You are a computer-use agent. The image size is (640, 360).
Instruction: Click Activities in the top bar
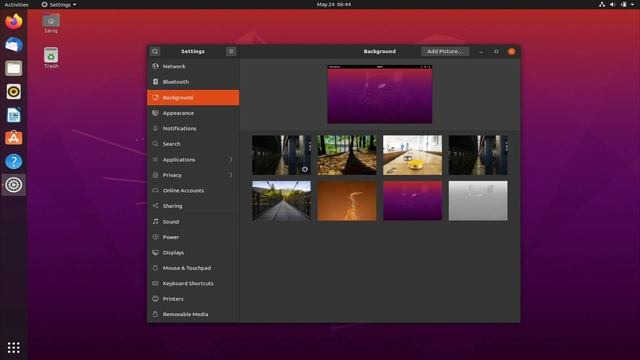(16, 4)
